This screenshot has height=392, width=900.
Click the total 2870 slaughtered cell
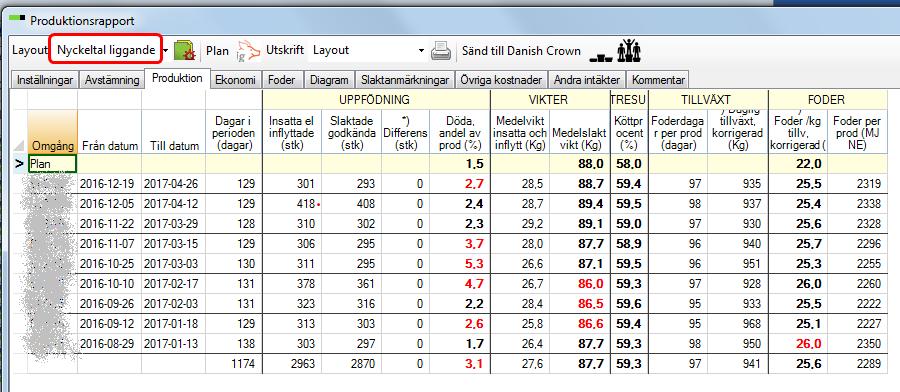351,363
